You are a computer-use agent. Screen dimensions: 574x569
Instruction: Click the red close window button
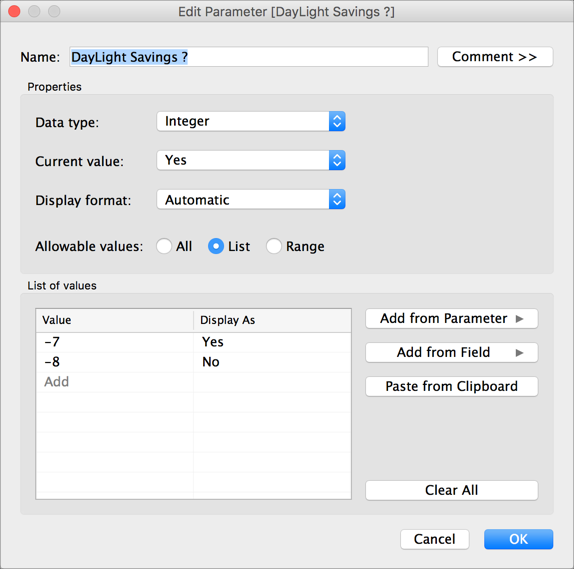pyautogui.click(x=14, y=11)
